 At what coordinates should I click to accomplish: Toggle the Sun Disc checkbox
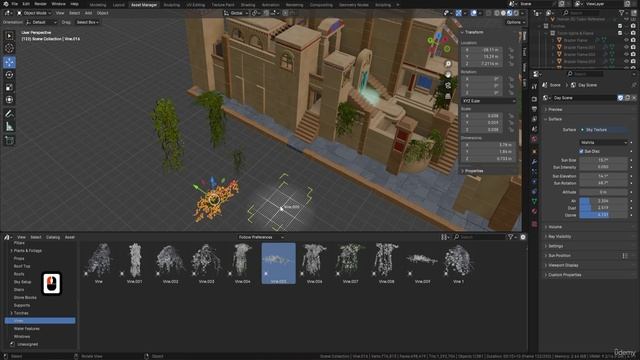(x=581, y=151)
